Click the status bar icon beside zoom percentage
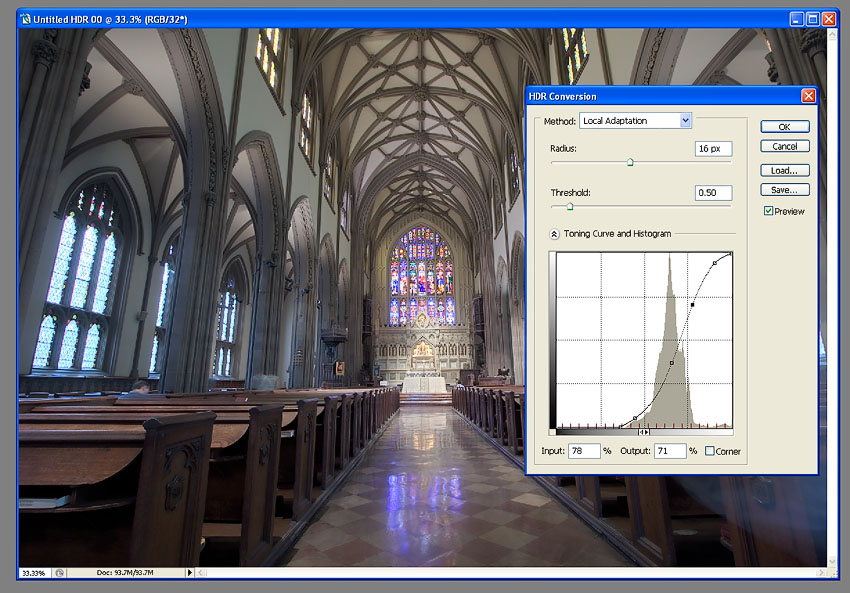The width and height of the screenshot is (850, 593). coord(60,573)
